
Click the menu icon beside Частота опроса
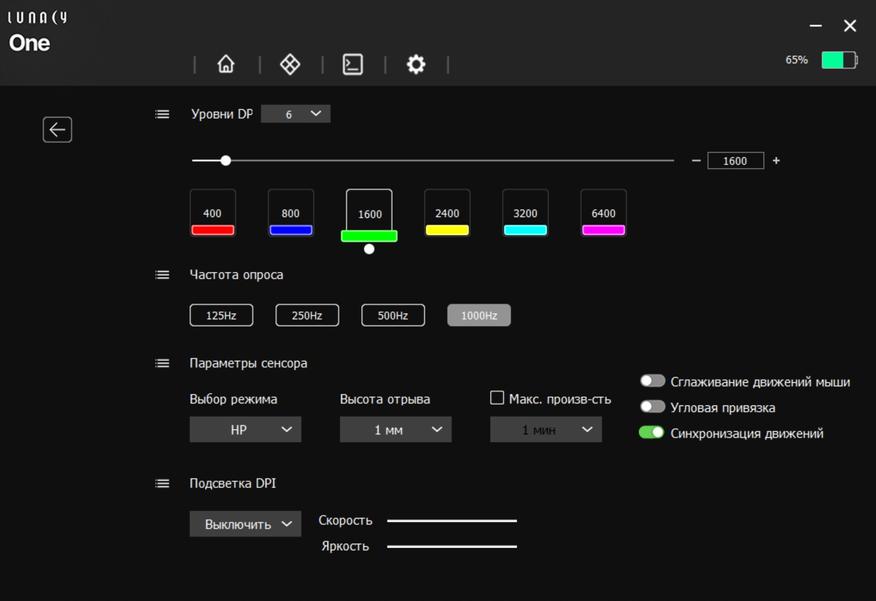point(163,275)
